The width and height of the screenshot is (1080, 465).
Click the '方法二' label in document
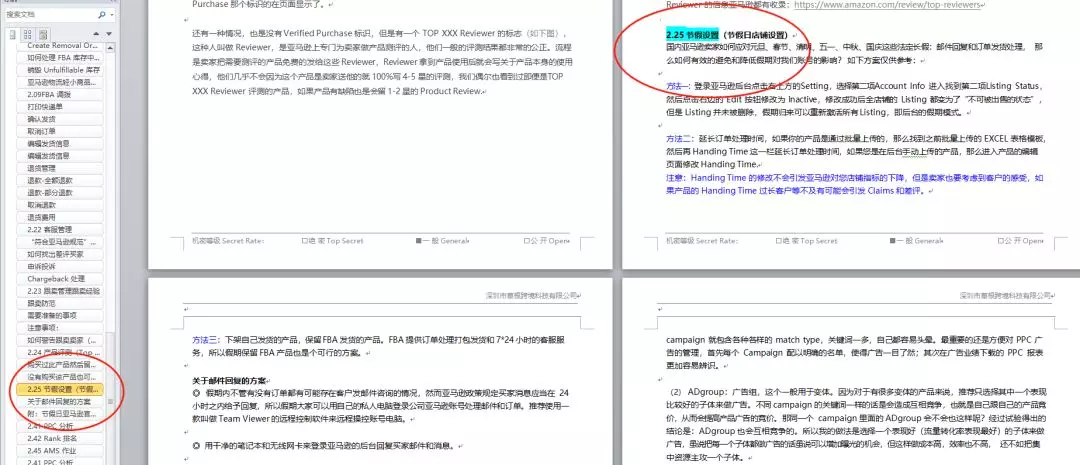[678, 139]
